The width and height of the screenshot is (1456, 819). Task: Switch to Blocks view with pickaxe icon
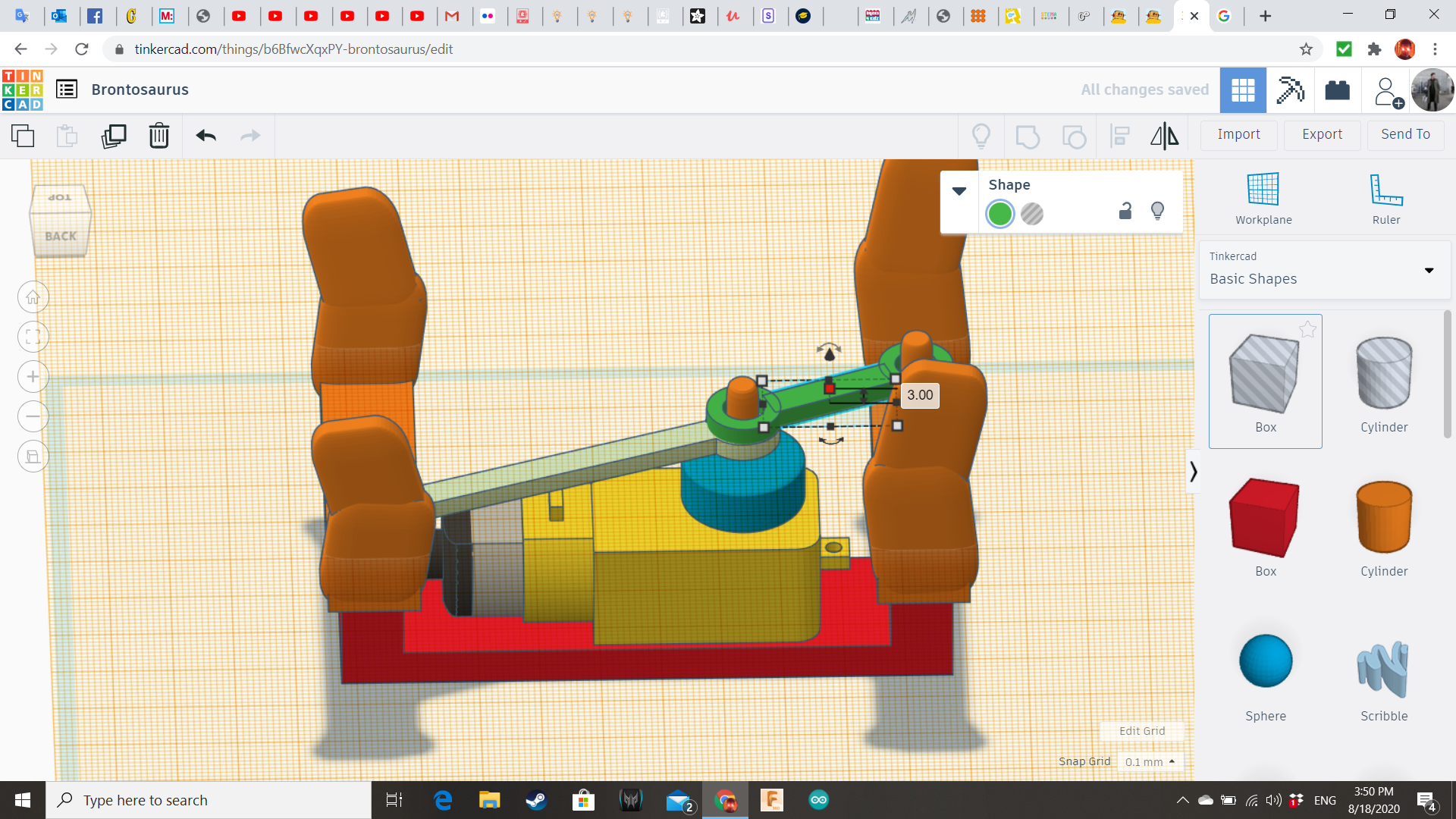click(x=1290, y=90)
